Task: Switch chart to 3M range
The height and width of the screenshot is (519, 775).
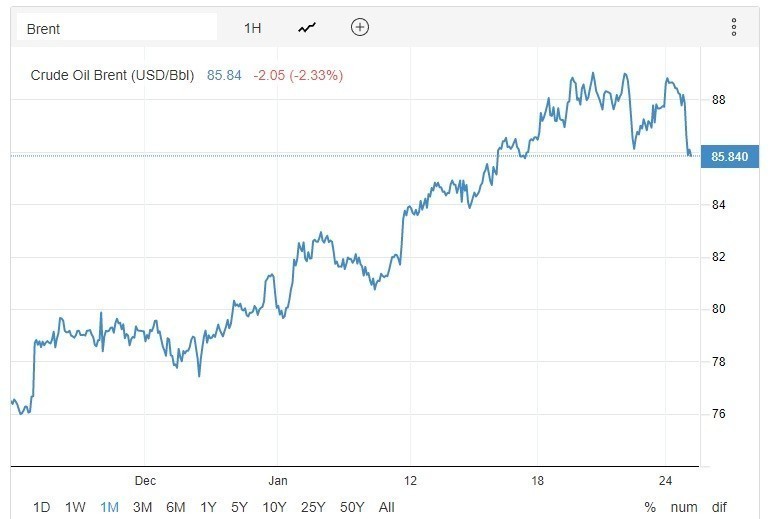Action: 142,507
